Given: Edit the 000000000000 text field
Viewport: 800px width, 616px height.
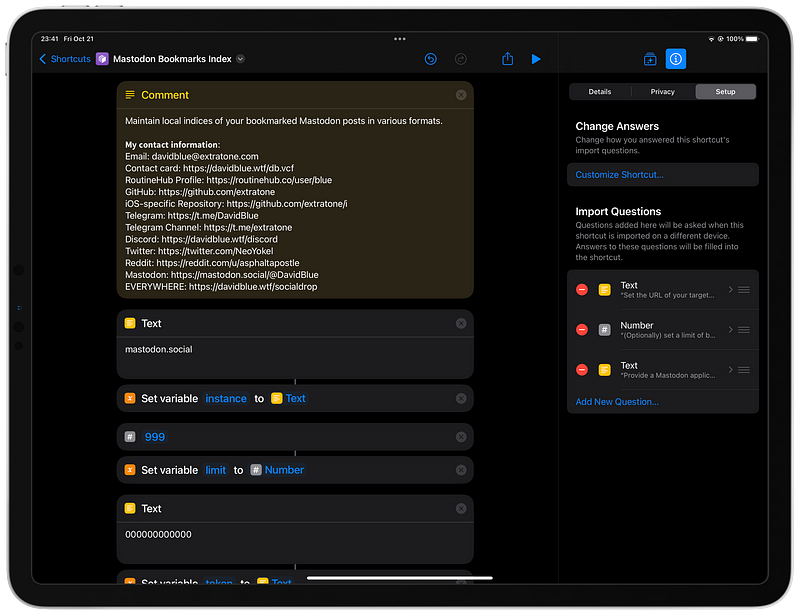Looking at the screenshot, I should [x=295, y=543].
